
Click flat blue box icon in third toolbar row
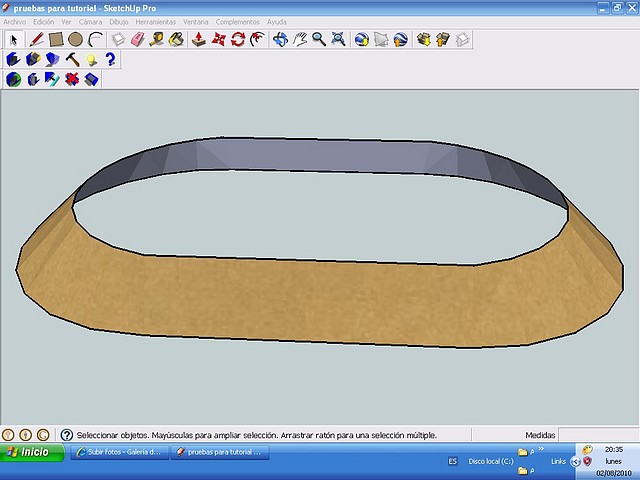click(x=91, y=79)
